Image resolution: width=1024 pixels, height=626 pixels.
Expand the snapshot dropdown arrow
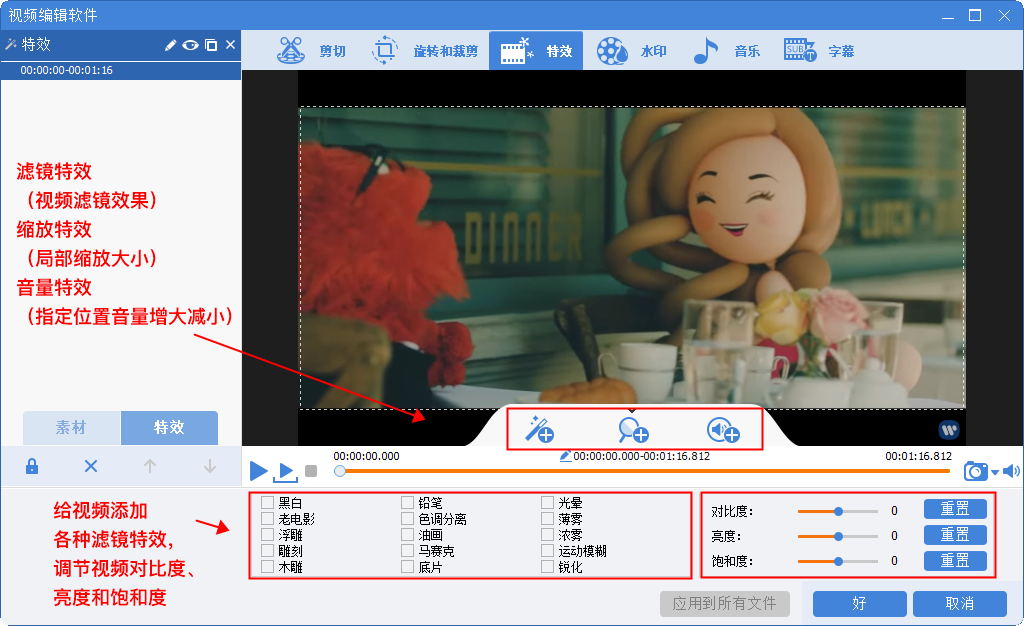[x=995, y=472]
